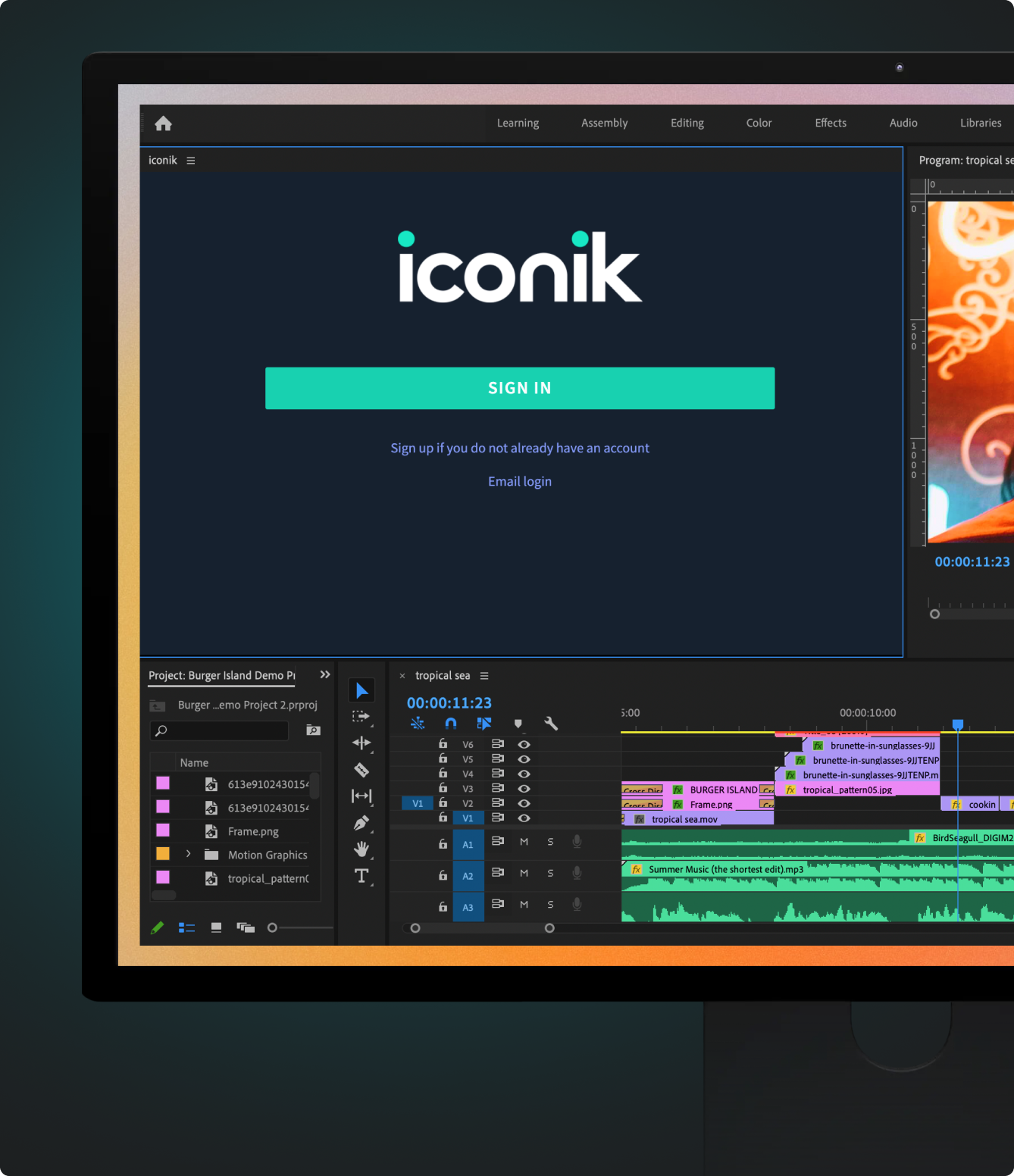Click the Email login link
Screen dimensions: 1014x1176
(x=520, y=481)
